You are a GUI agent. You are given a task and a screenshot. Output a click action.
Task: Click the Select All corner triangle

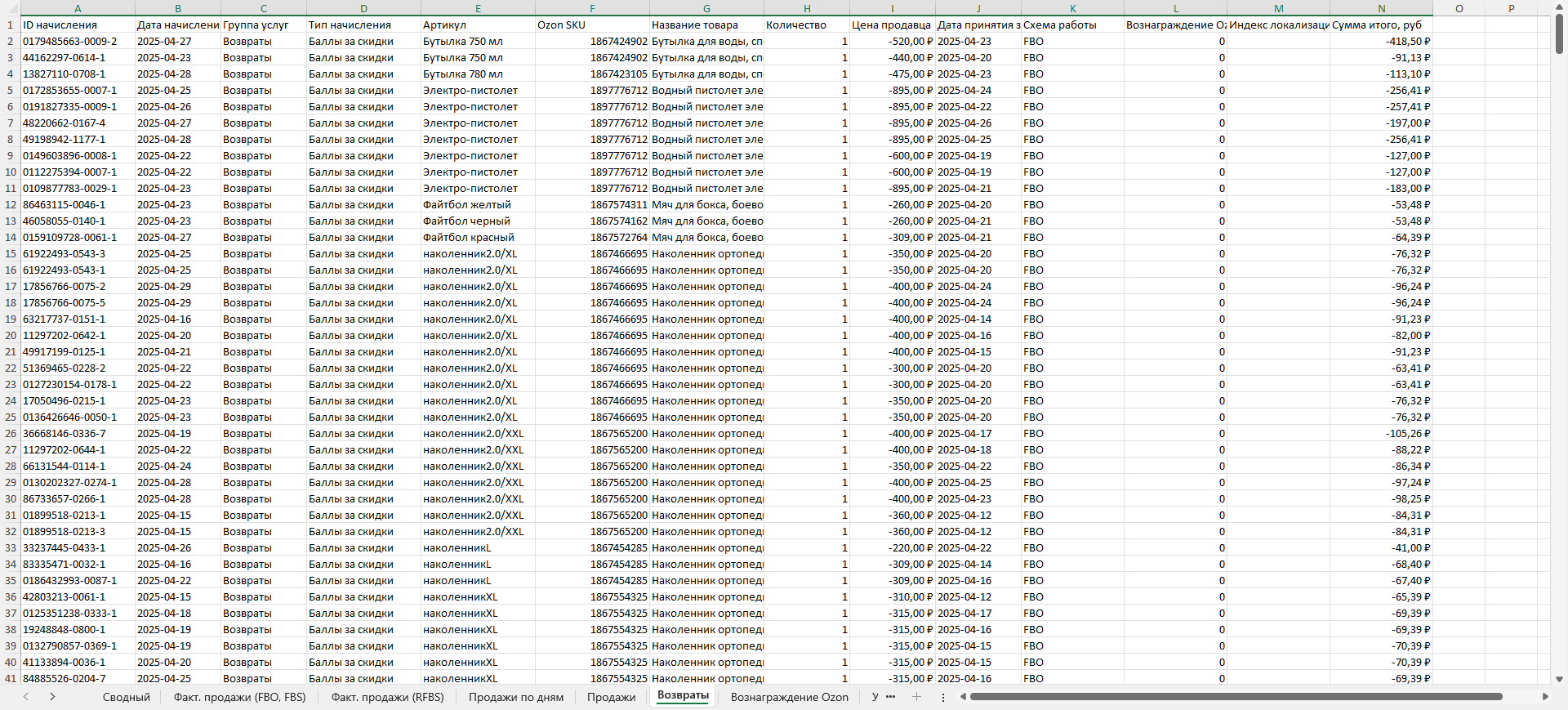(10, 8)
